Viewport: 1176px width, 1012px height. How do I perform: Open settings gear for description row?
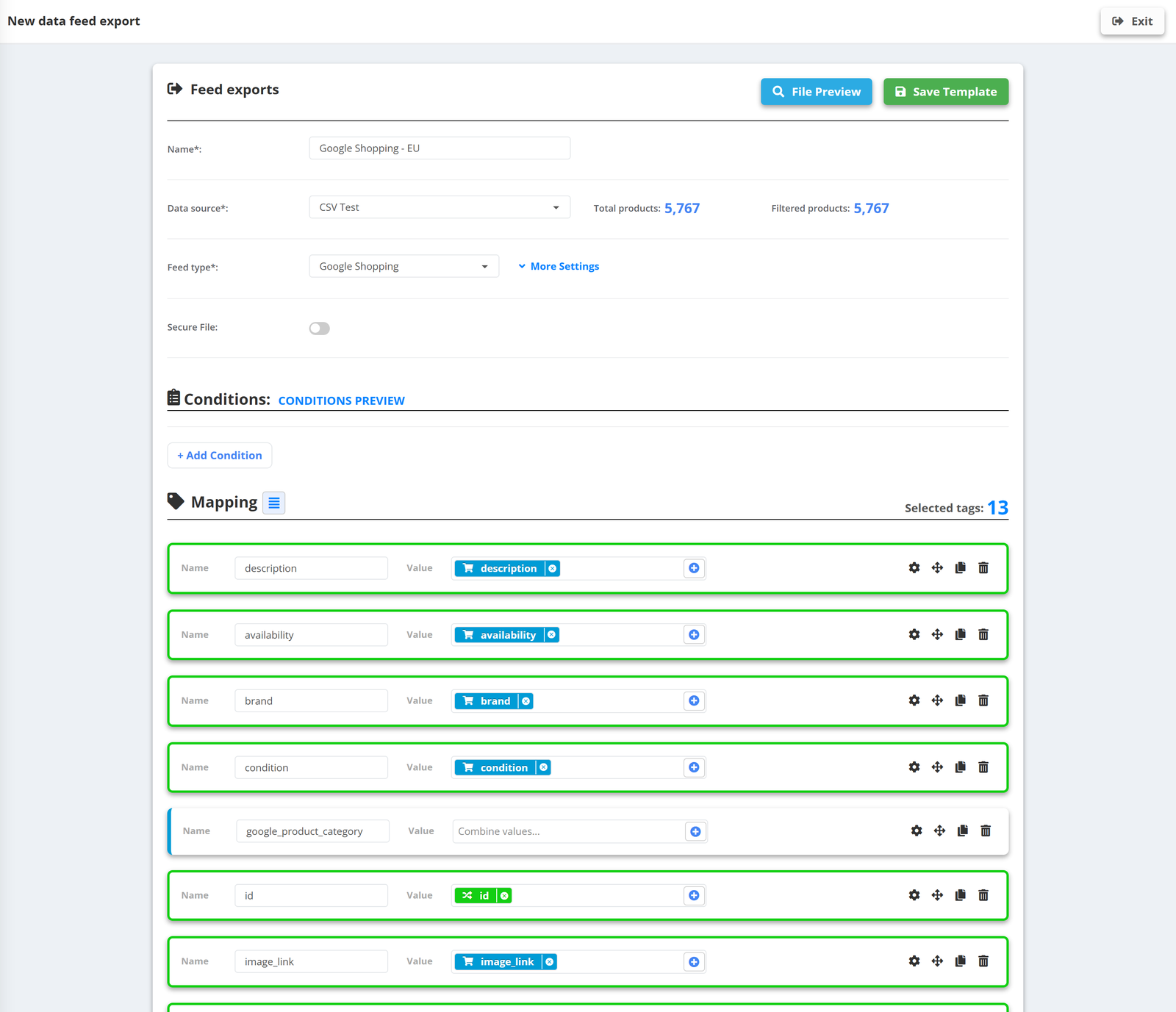914,568
